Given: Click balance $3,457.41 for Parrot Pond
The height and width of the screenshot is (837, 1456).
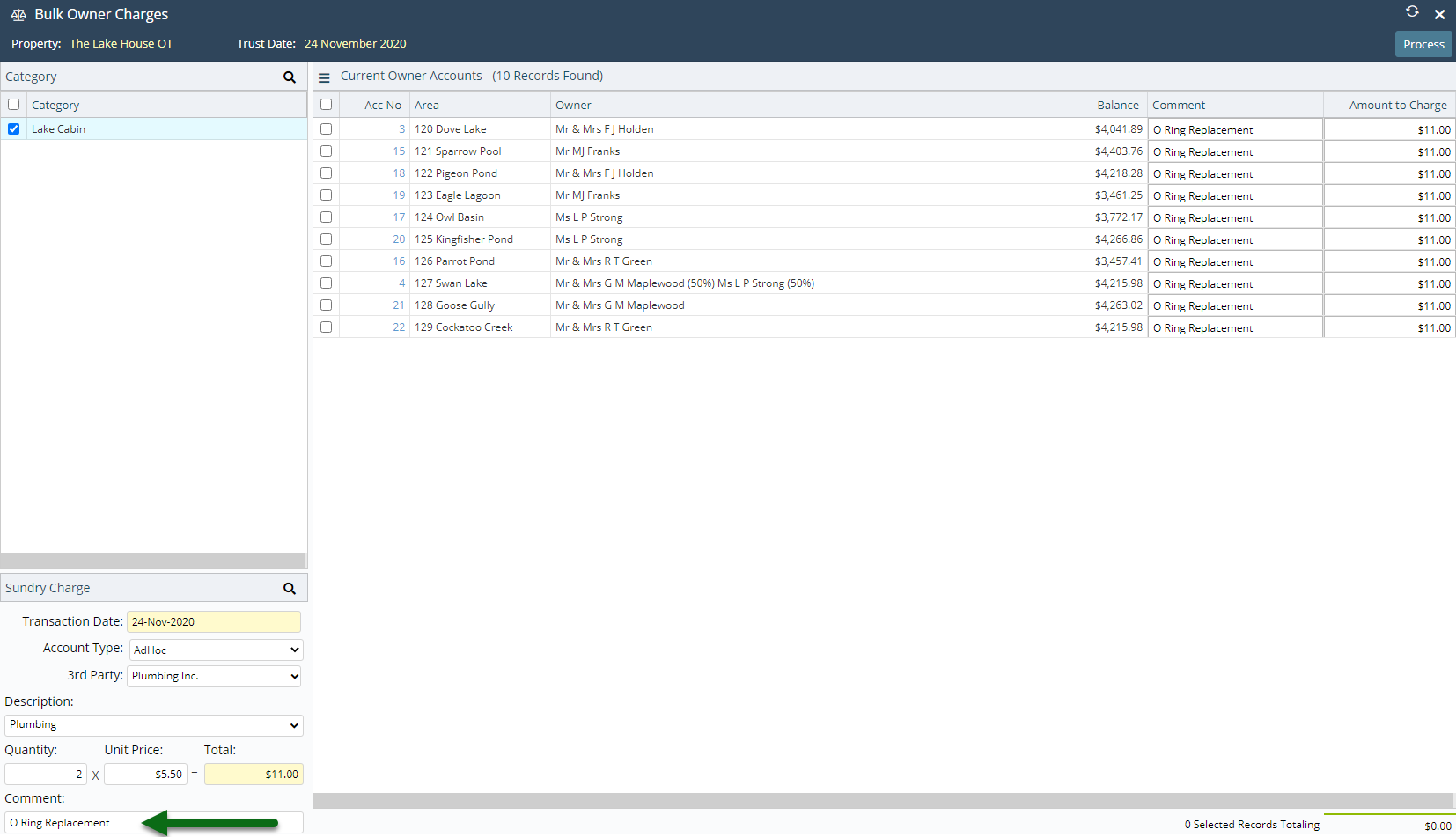Looking at the screenshot, I should (x=1118, y=261).
